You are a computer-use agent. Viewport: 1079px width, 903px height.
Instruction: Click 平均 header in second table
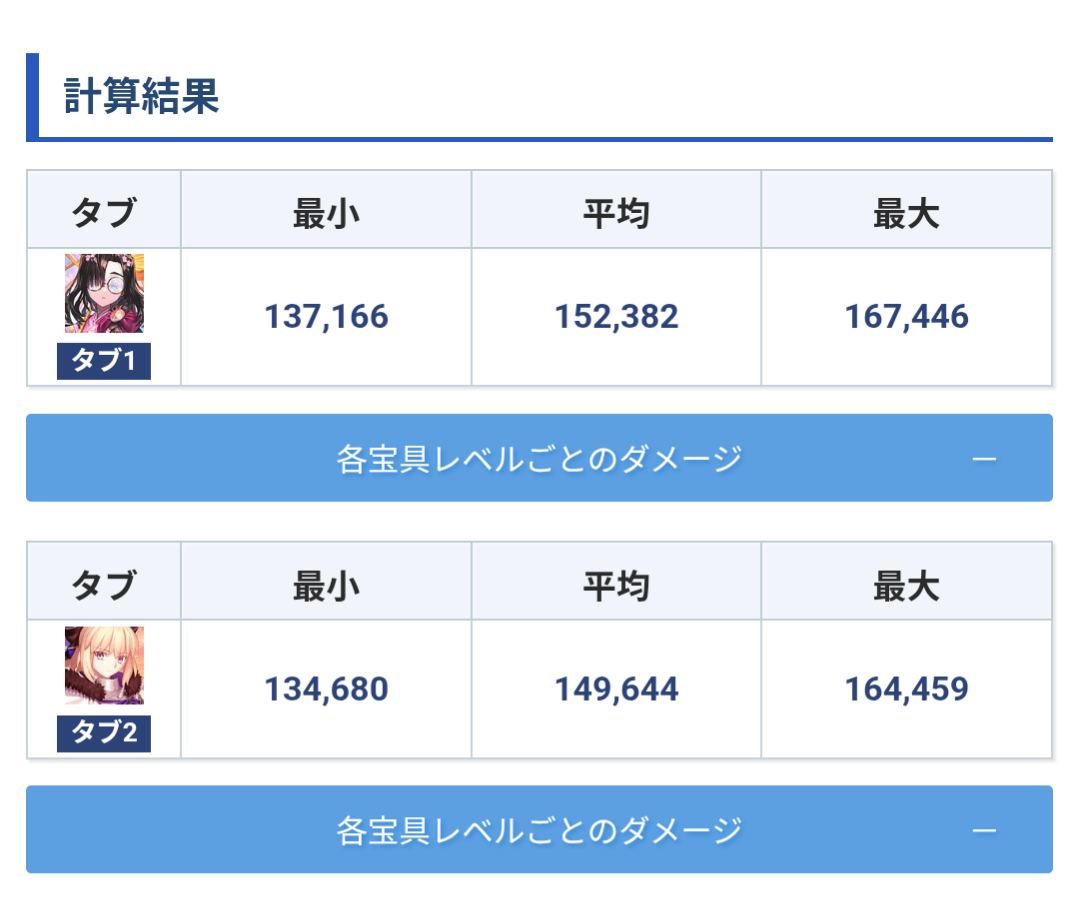(617, 586)
